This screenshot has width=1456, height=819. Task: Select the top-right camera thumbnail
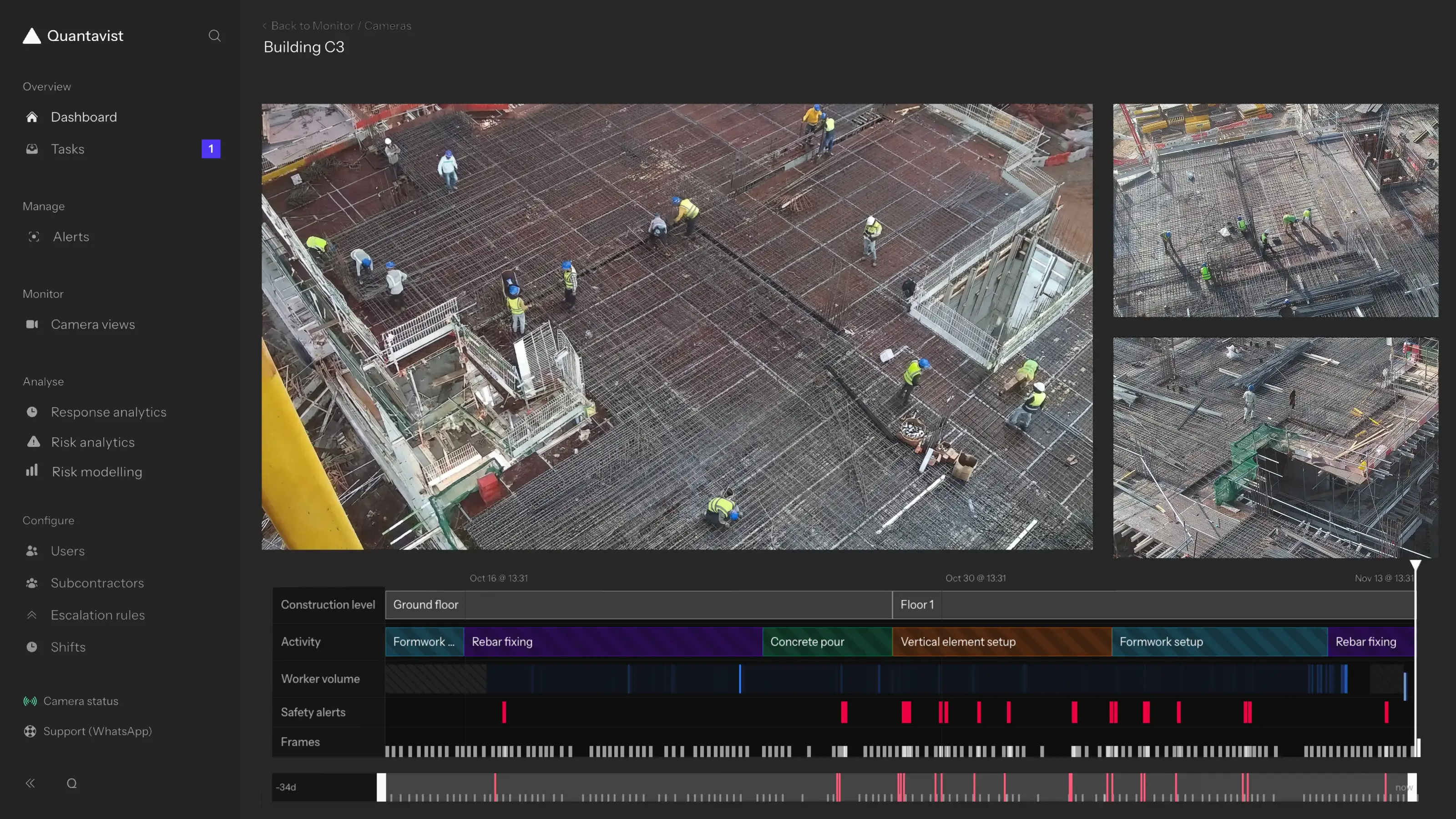(x=1275, y=210)
